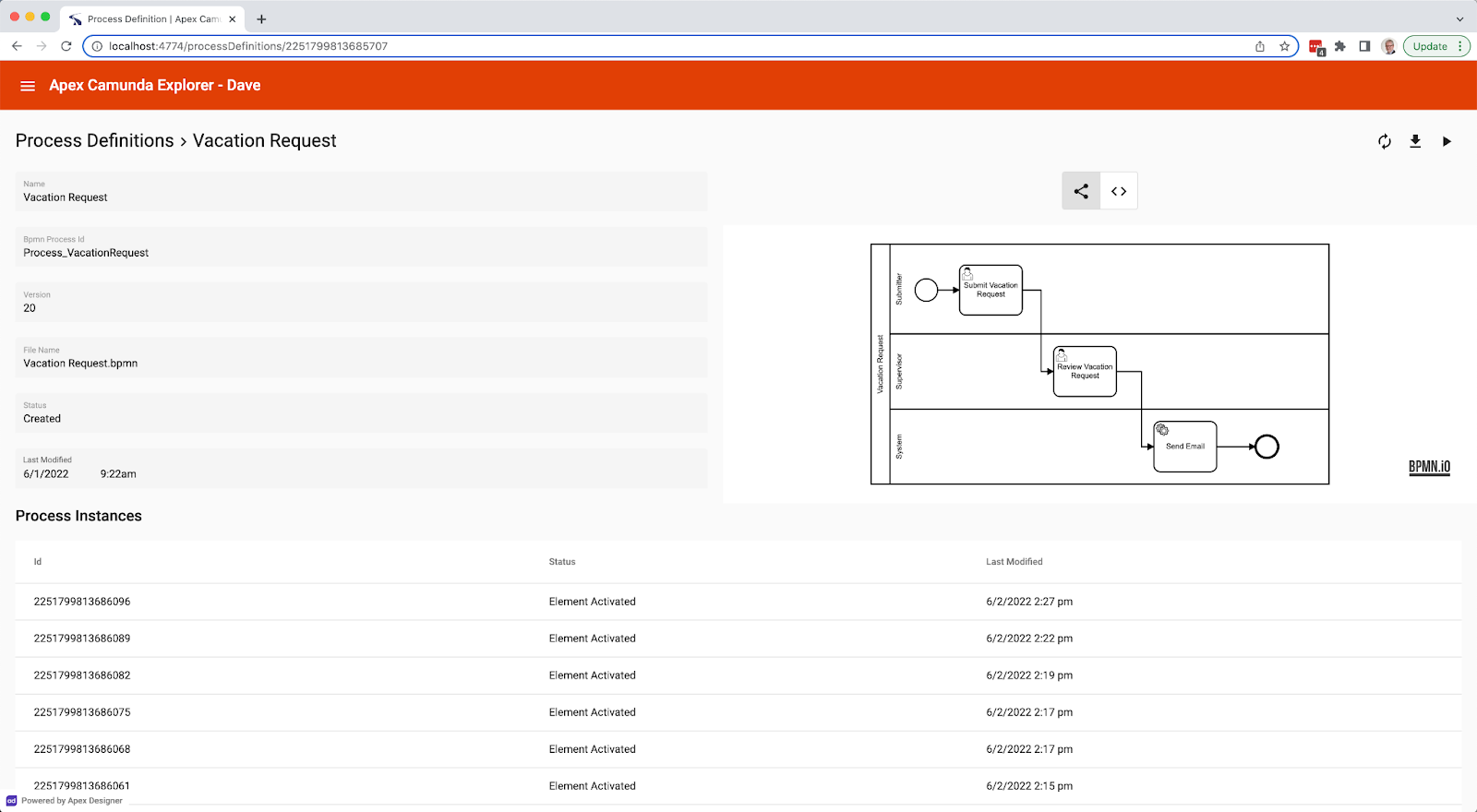Viewport: 1477px width, 812px height.
Task: Sort by the Id column header
Action: tap(38, 562)
